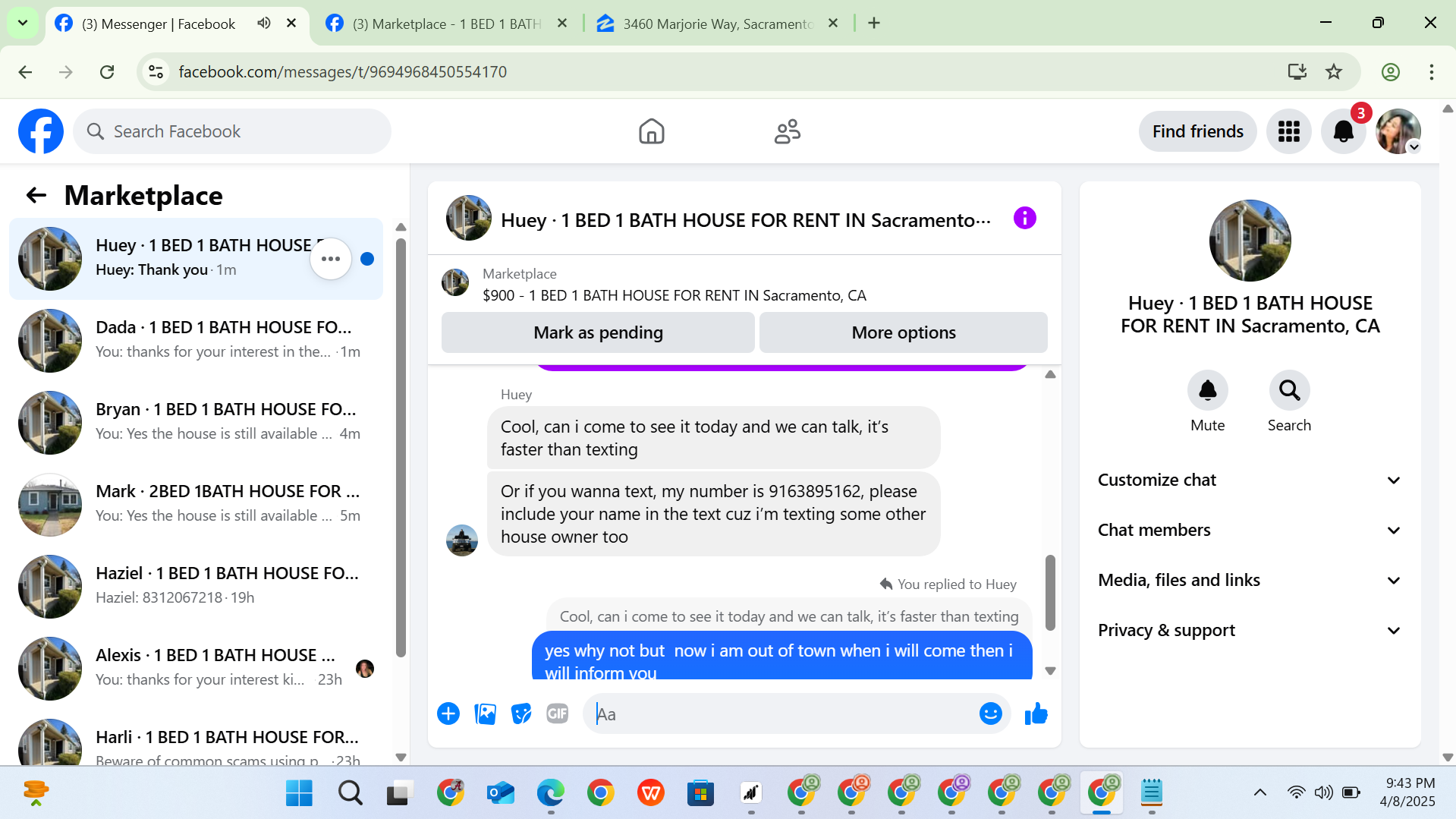The image size is (1456, 819).
Task: Switch to the 3460 Marjorie Way Zillow tab
Action: pos(717,24)
